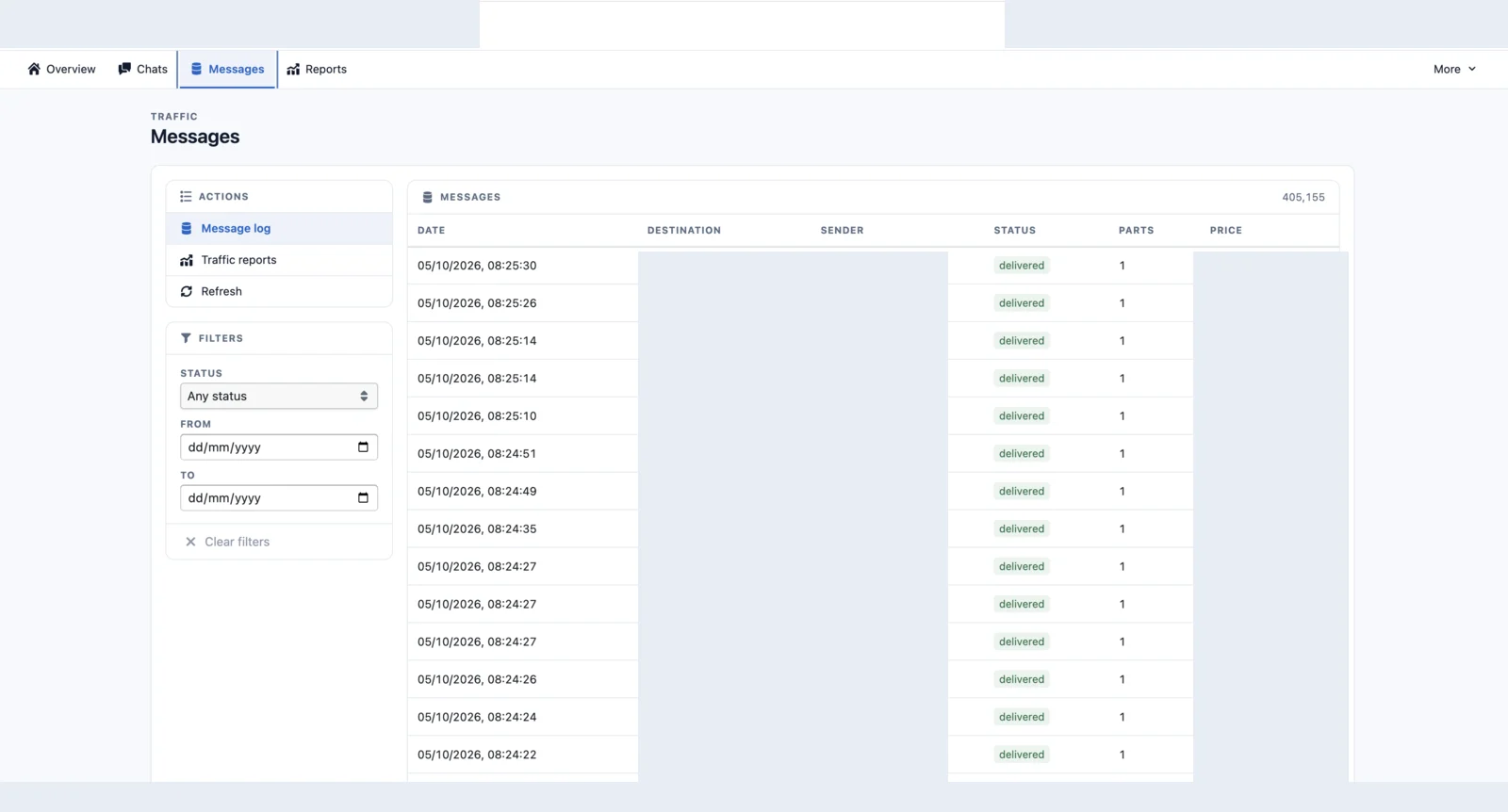The image size is (1508, 812).
Task: Click the Sender column header
Action: pos(842,230)
